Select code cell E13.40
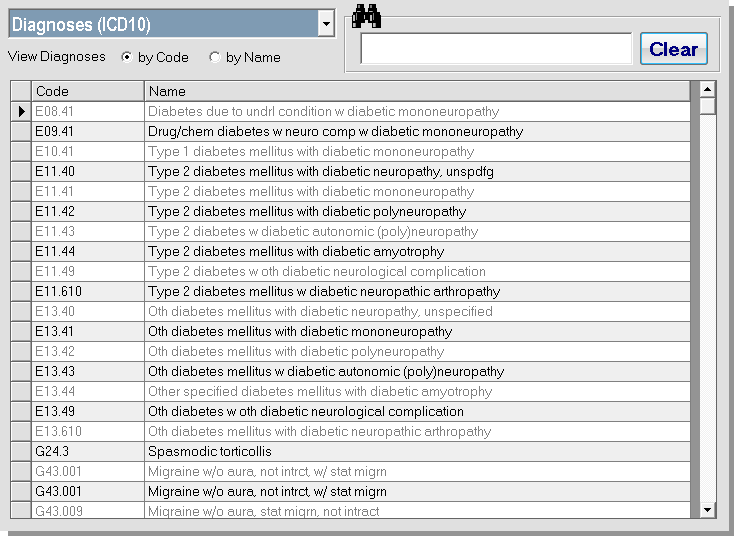The image size is (734, 536). (x=88, y=311)
